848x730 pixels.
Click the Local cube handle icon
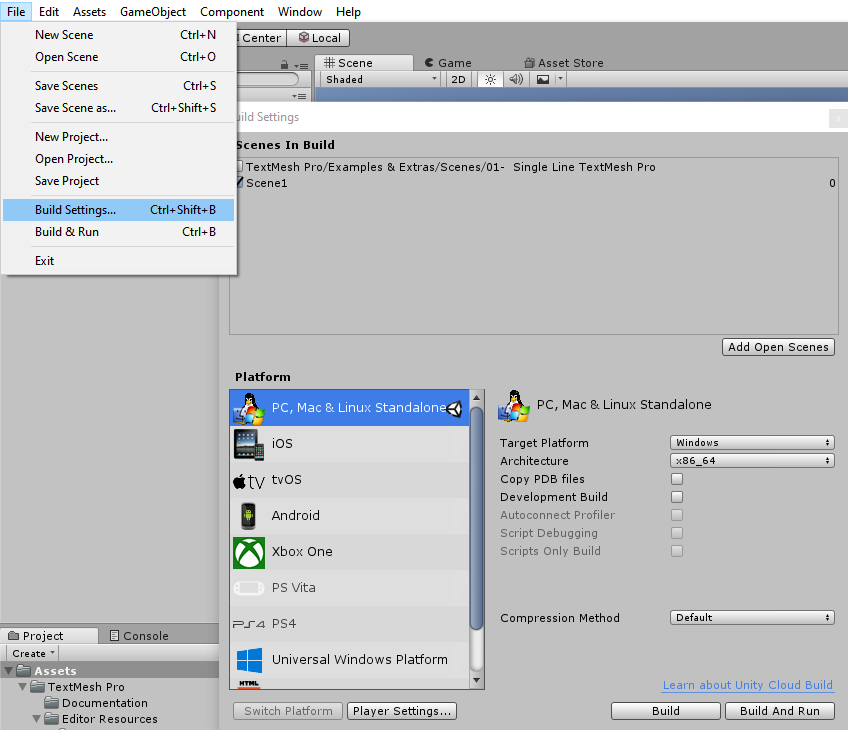click(x=304, y=37)
